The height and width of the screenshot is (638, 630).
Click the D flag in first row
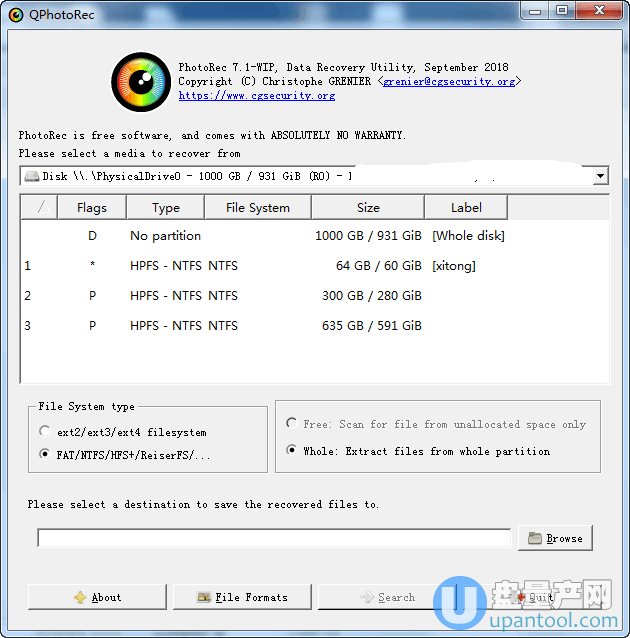(x=92, y=236)
